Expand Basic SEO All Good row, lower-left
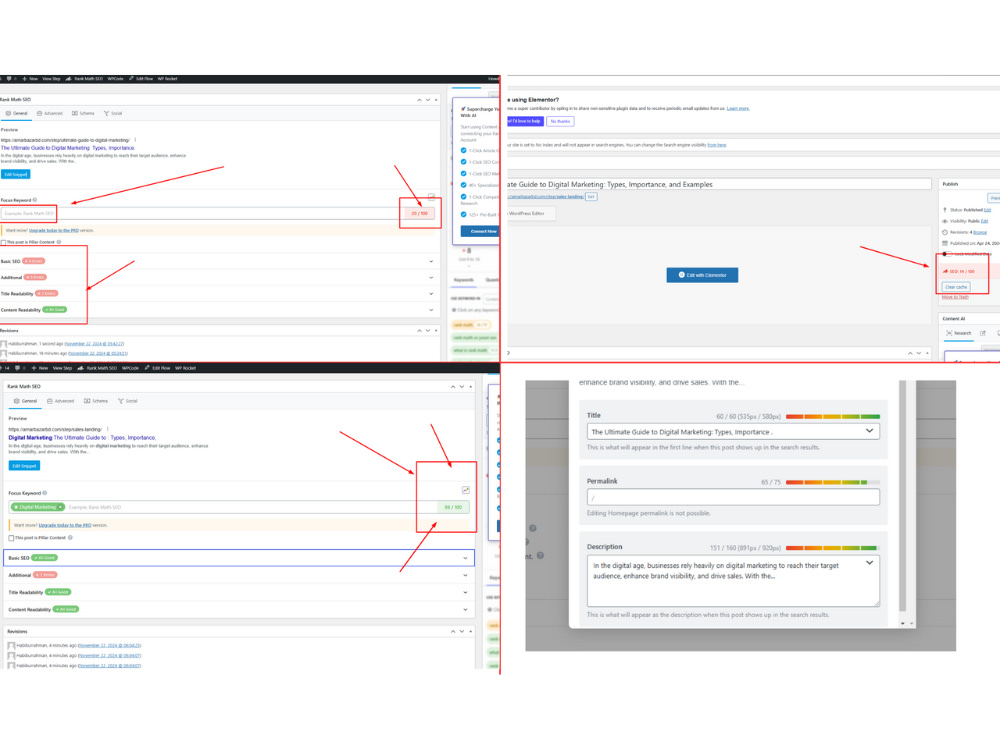 point(239,558)
